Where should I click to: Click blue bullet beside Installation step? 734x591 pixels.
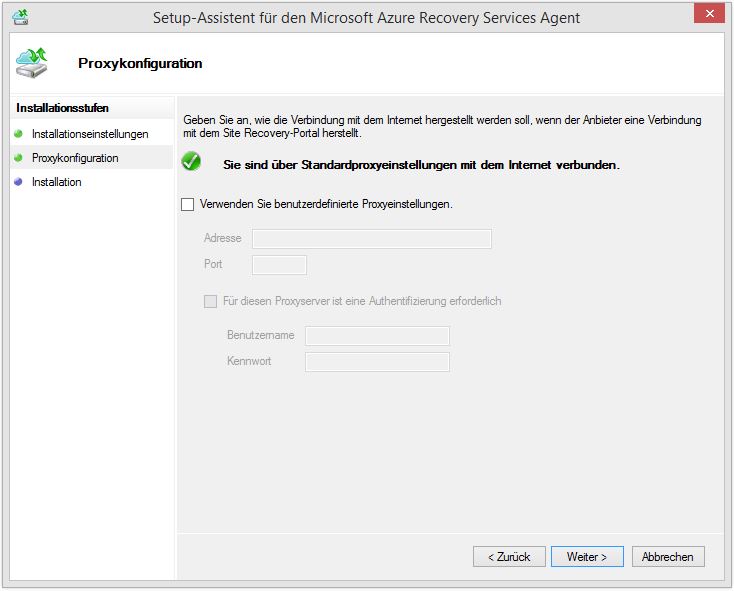pyautogui.click(x=18, y=182)
